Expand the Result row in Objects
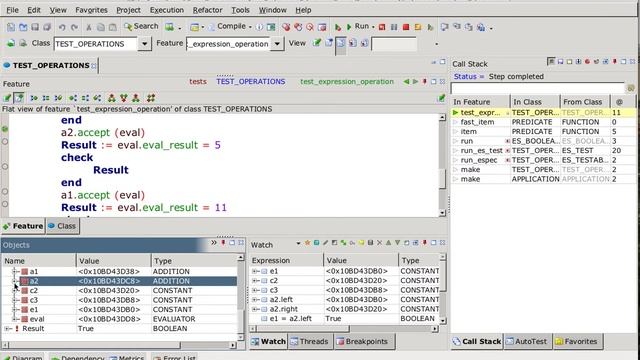This screenshot has width=640, height=360. (x=7, y=329)
